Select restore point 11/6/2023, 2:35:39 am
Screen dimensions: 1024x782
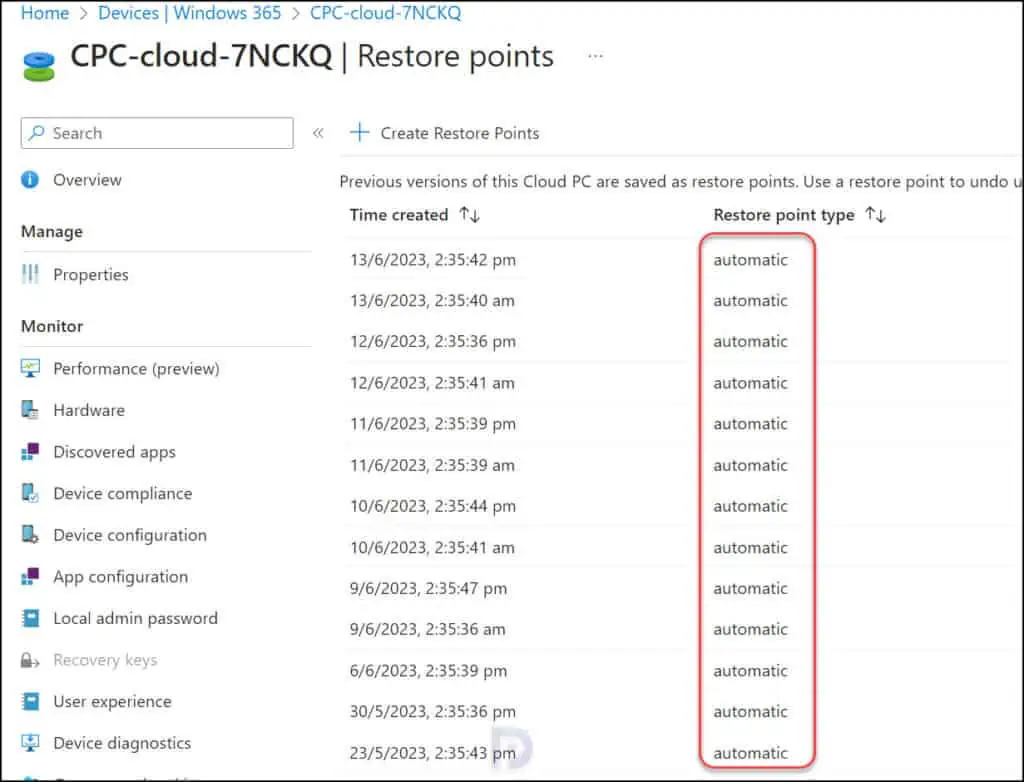[x=432, y=465]
